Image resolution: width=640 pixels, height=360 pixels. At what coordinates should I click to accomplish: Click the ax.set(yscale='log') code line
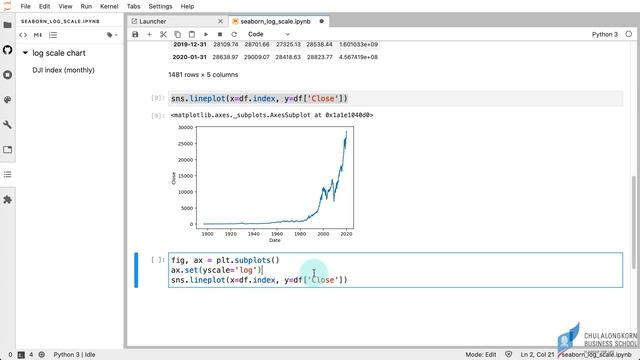[x=217, y=270]
